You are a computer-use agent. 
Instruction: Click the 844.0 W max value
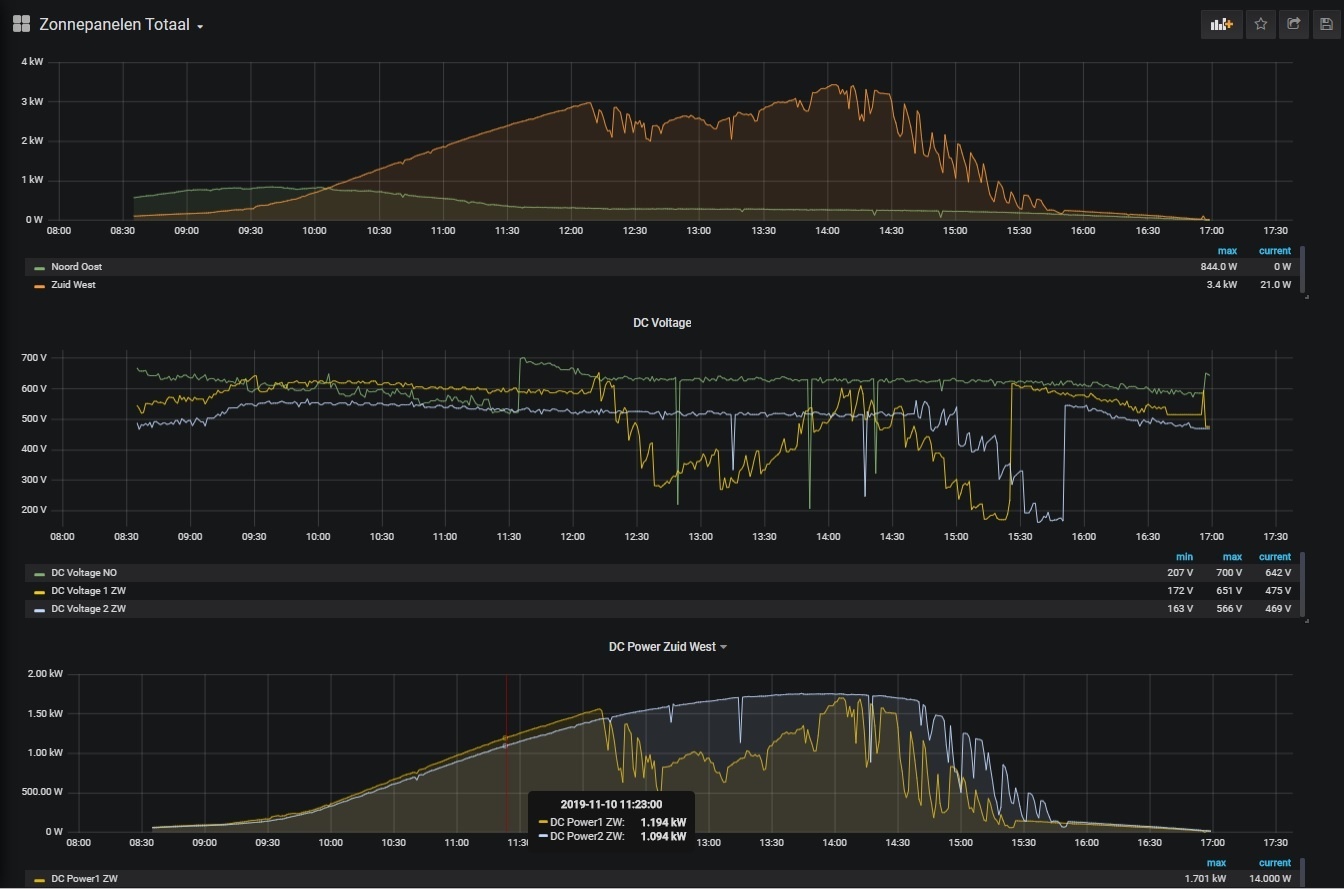pyautogui.click(x=1219, y=267)
